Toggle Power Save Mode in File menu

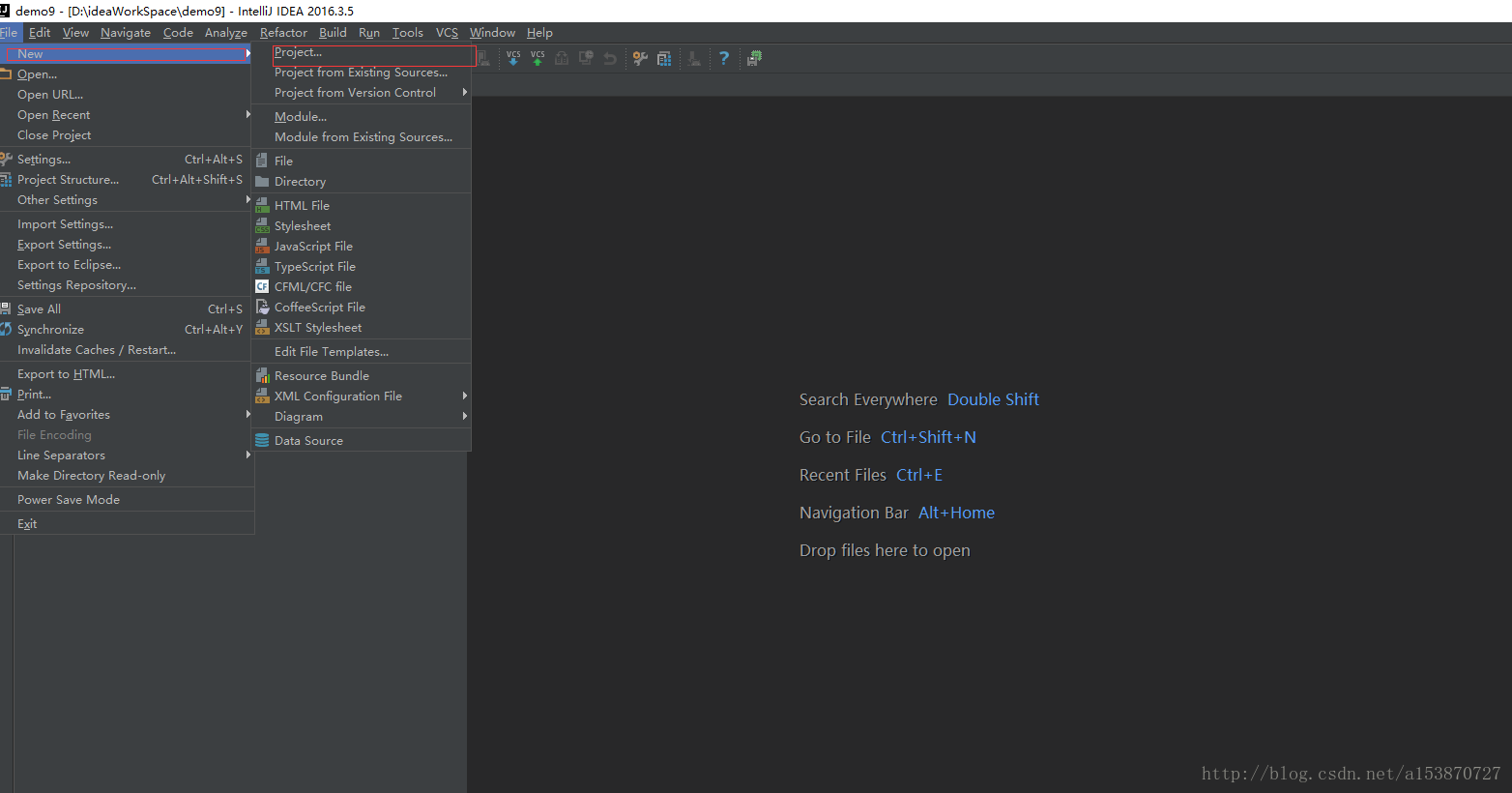coord(127,500)
